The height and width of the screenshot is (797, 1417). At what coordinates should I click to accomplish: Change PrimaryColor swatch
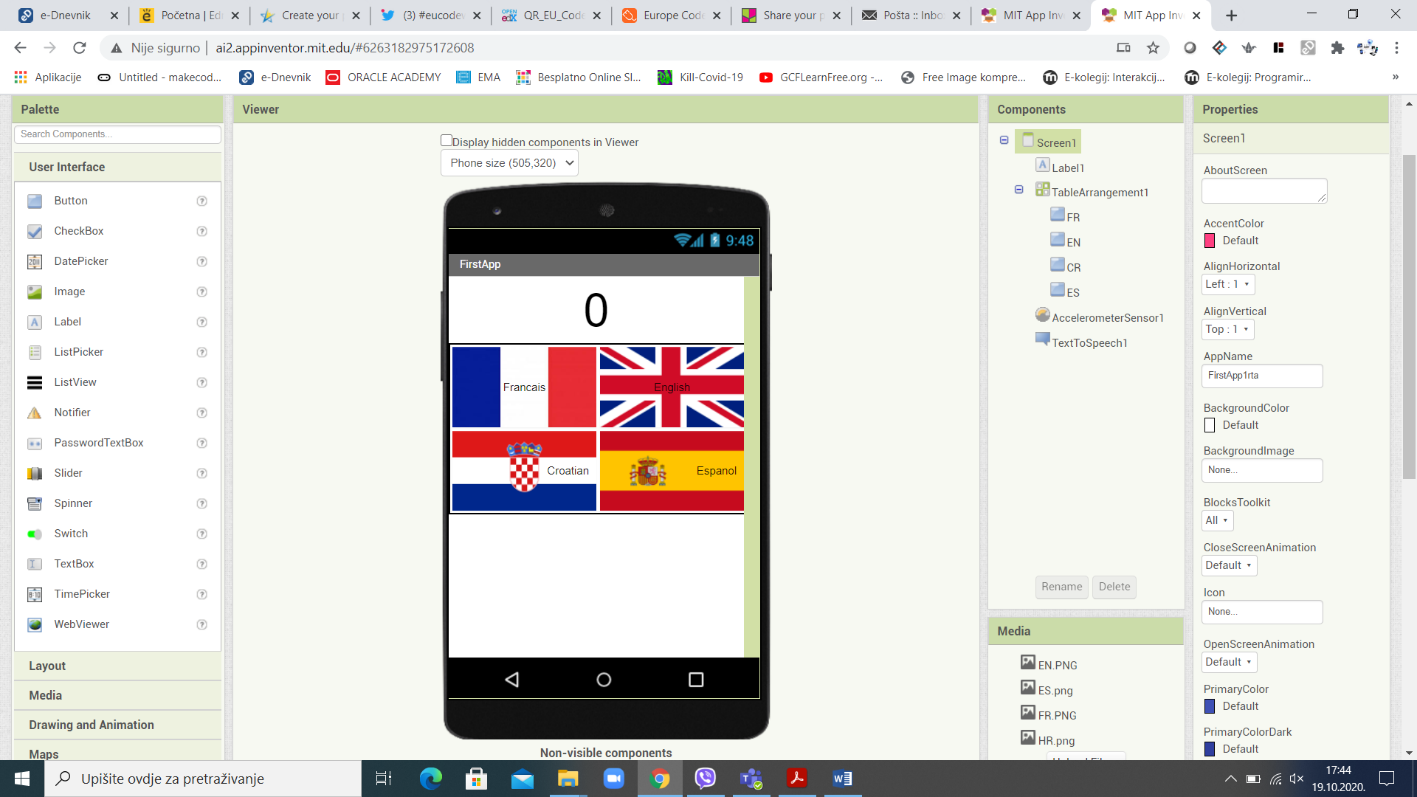[x=1209, y=706]
